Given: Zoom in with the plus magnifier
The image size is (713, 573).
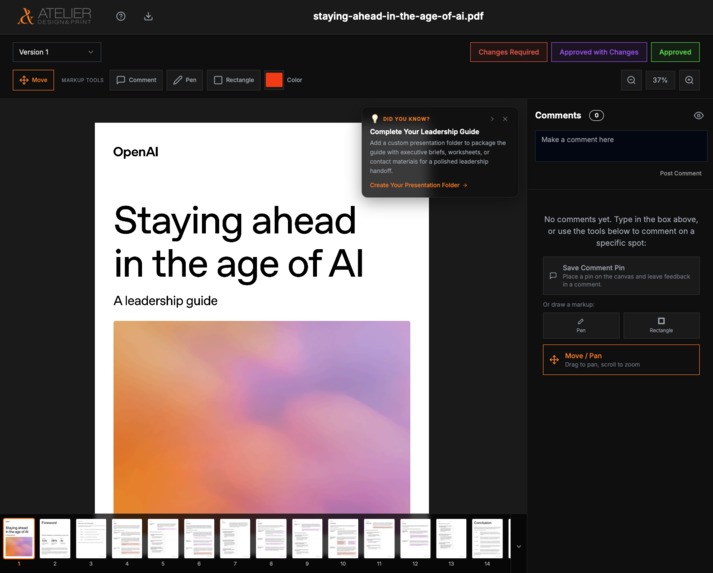Looking at the screenshot, I should click(x=689, y=80).
